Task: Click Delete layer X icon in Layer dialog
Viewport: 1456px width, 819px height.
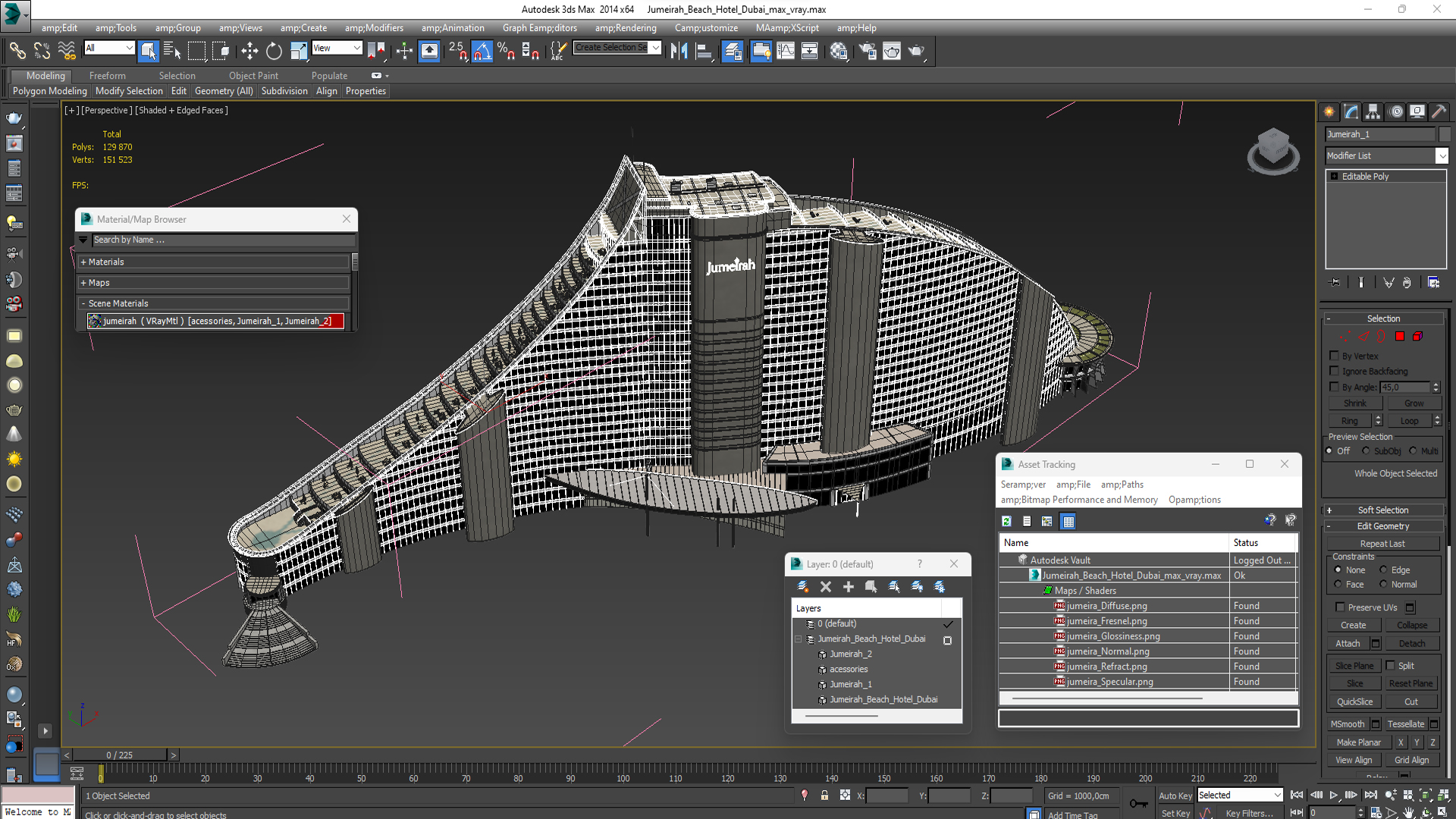Action: (x=826, y=587)
